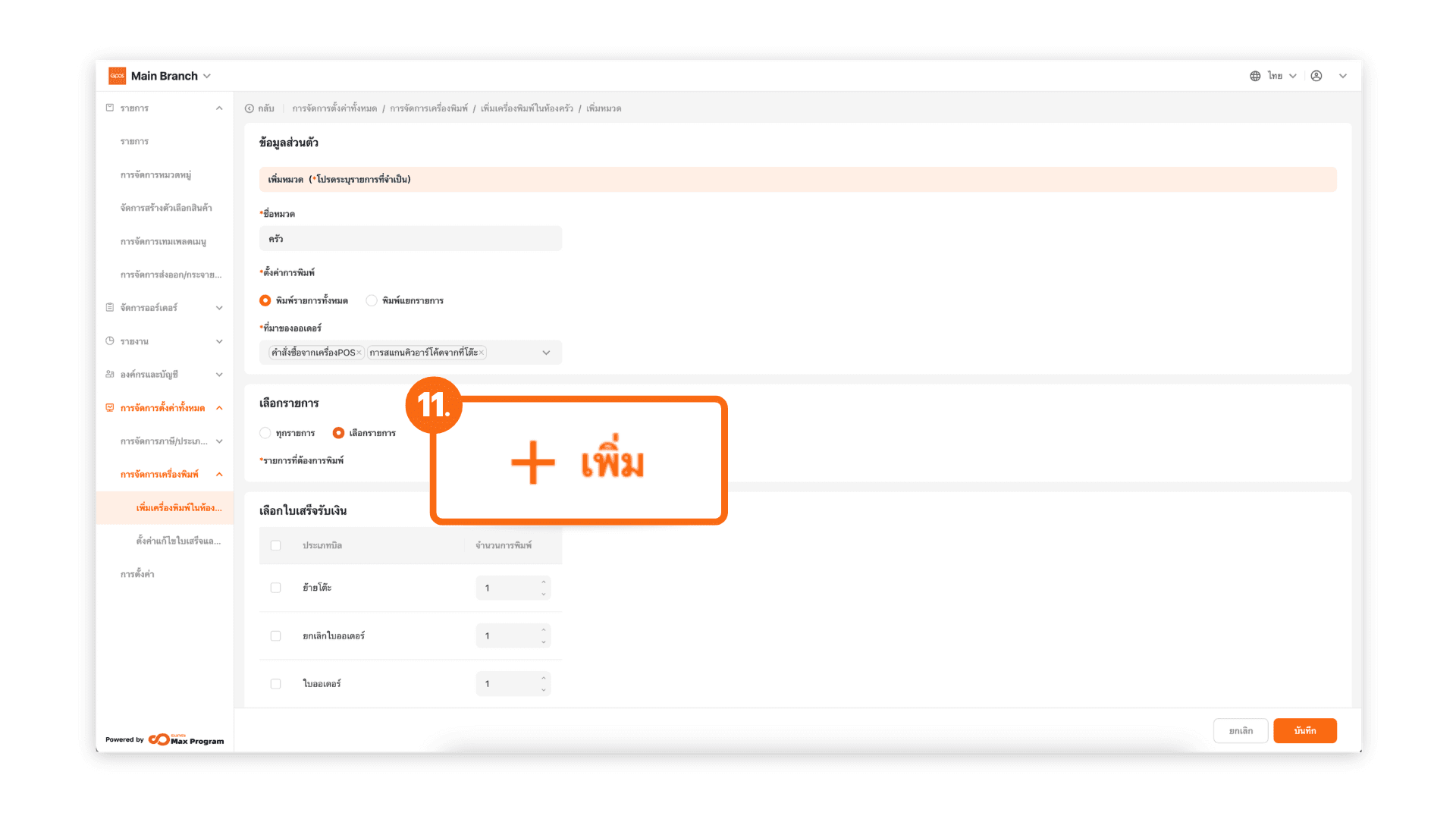Click จัดการออร์เดอร์ clipboard icon in sidebar
Viewport: 1456px width, 819px height.
[x=110, y=308]
